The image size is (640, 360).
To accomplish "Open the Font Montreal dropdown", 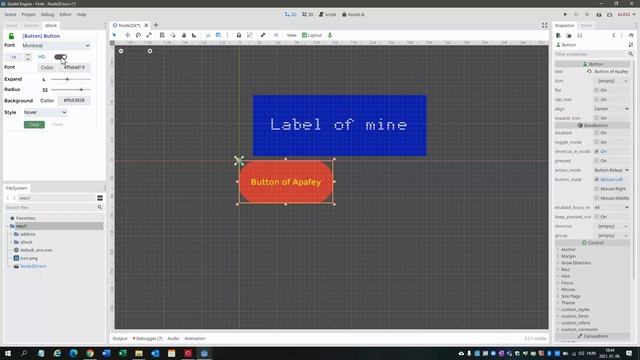I will [x=56, y=45].
